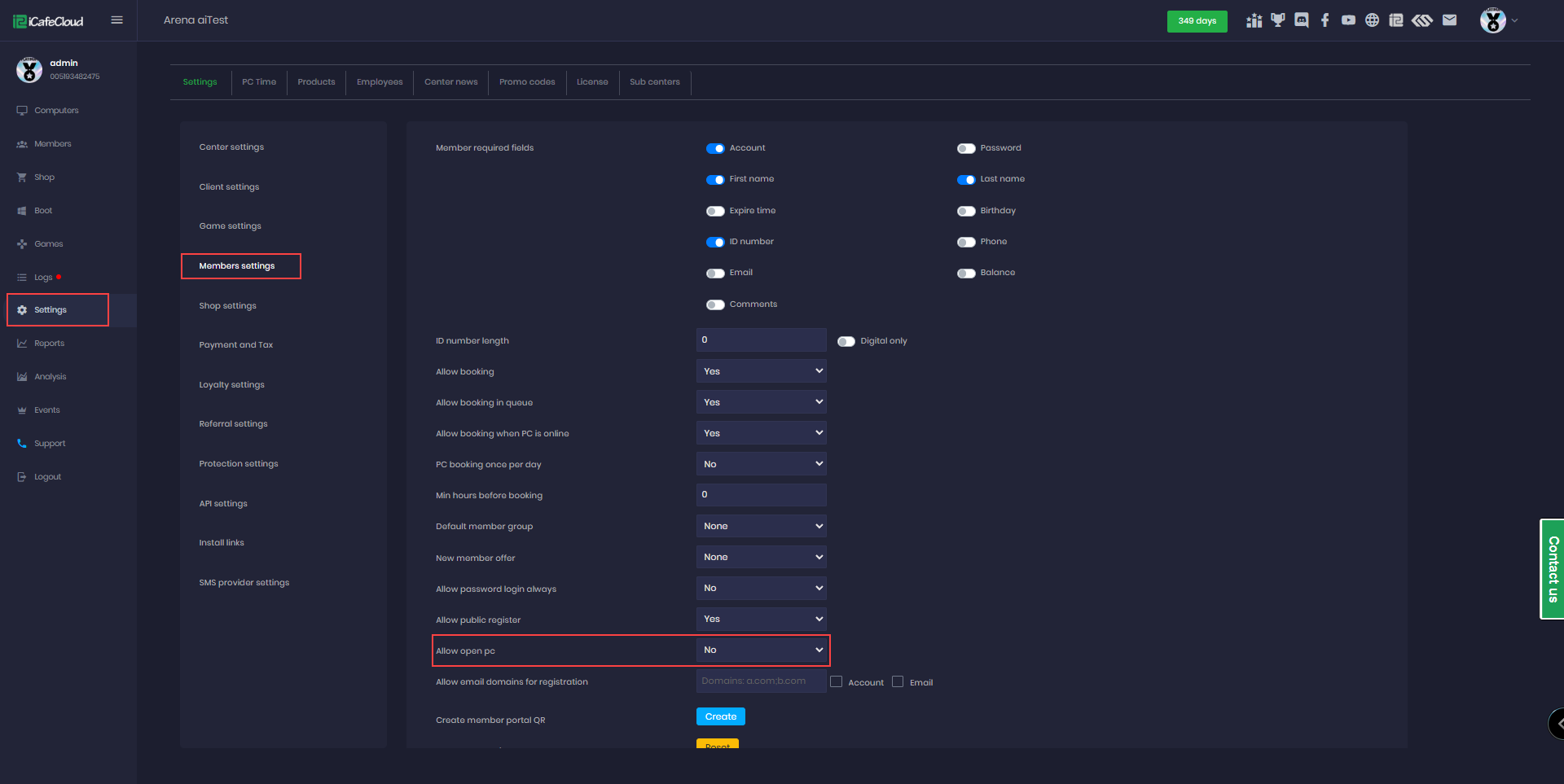Open the Default member group dropdown
Screen dimensions: 1564x784
[762, 526]
